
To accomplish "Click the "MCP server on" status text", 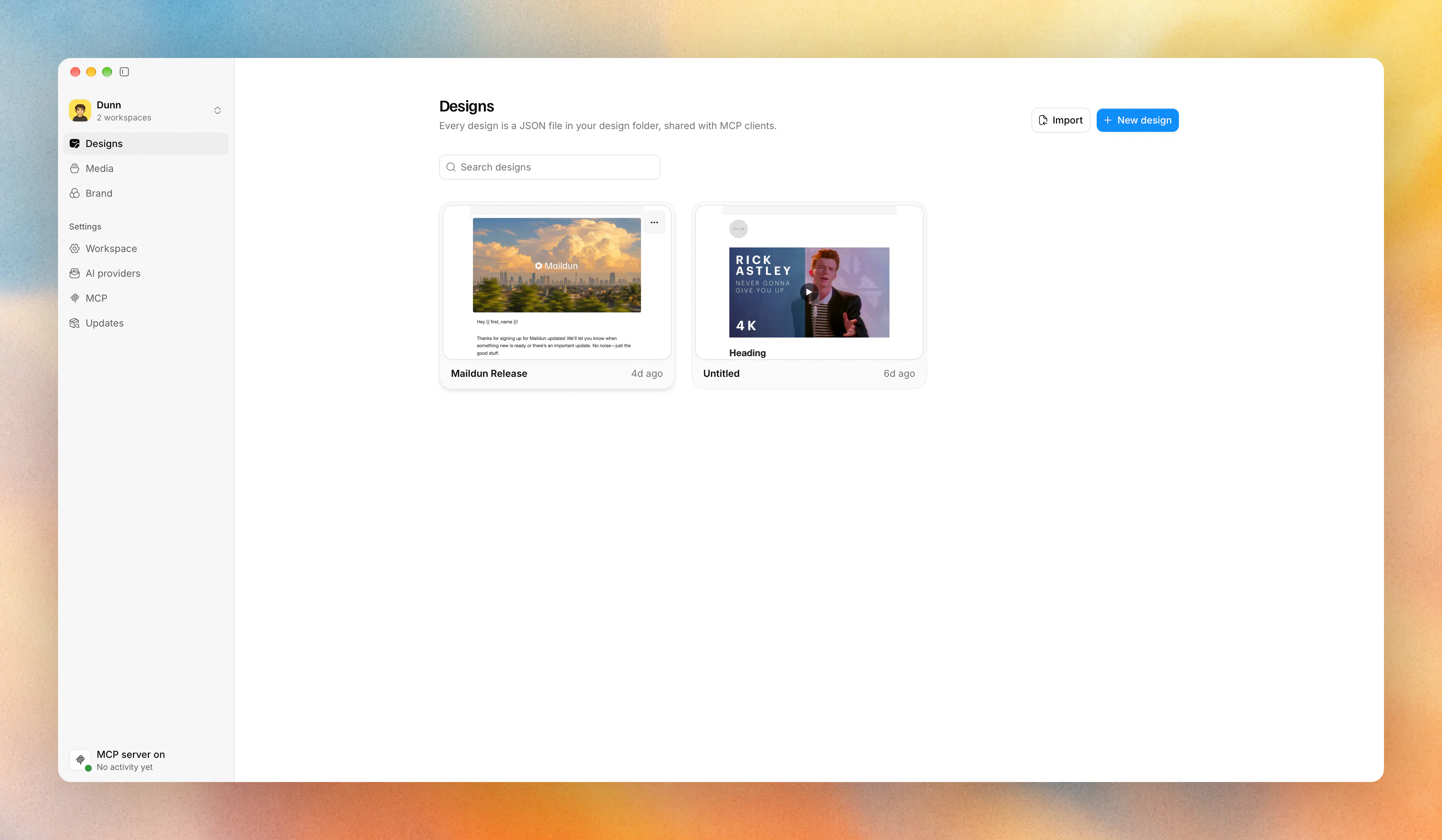I will (131, 754).
